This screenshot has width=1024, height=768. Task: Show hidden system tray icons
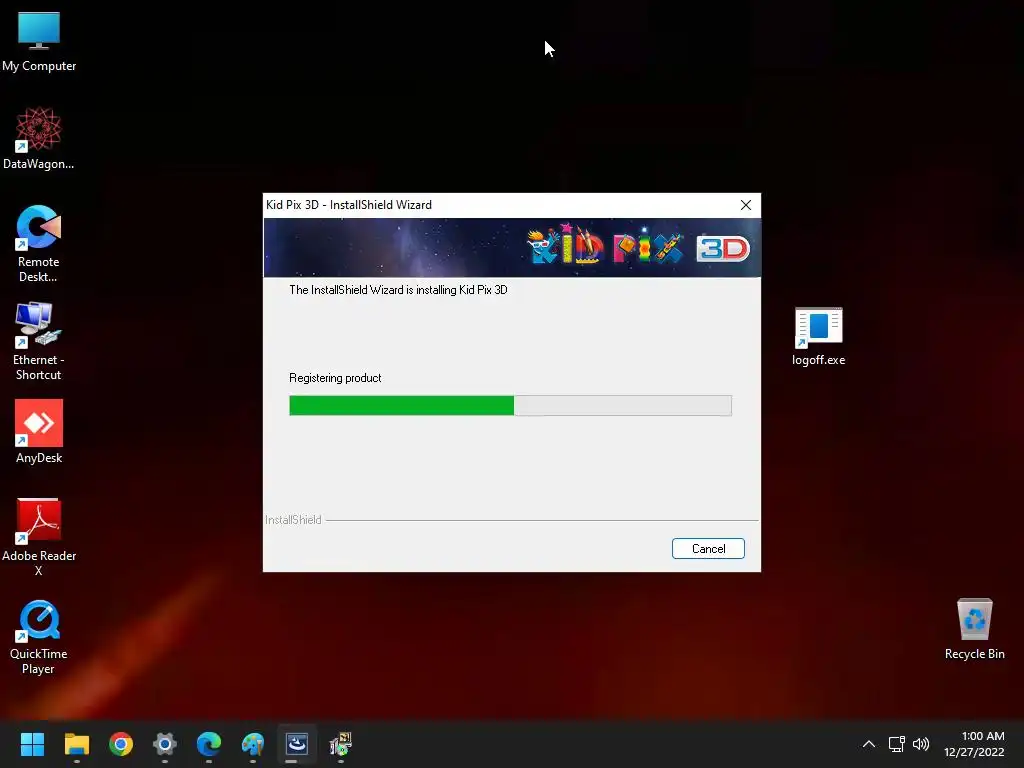(869, 744)
